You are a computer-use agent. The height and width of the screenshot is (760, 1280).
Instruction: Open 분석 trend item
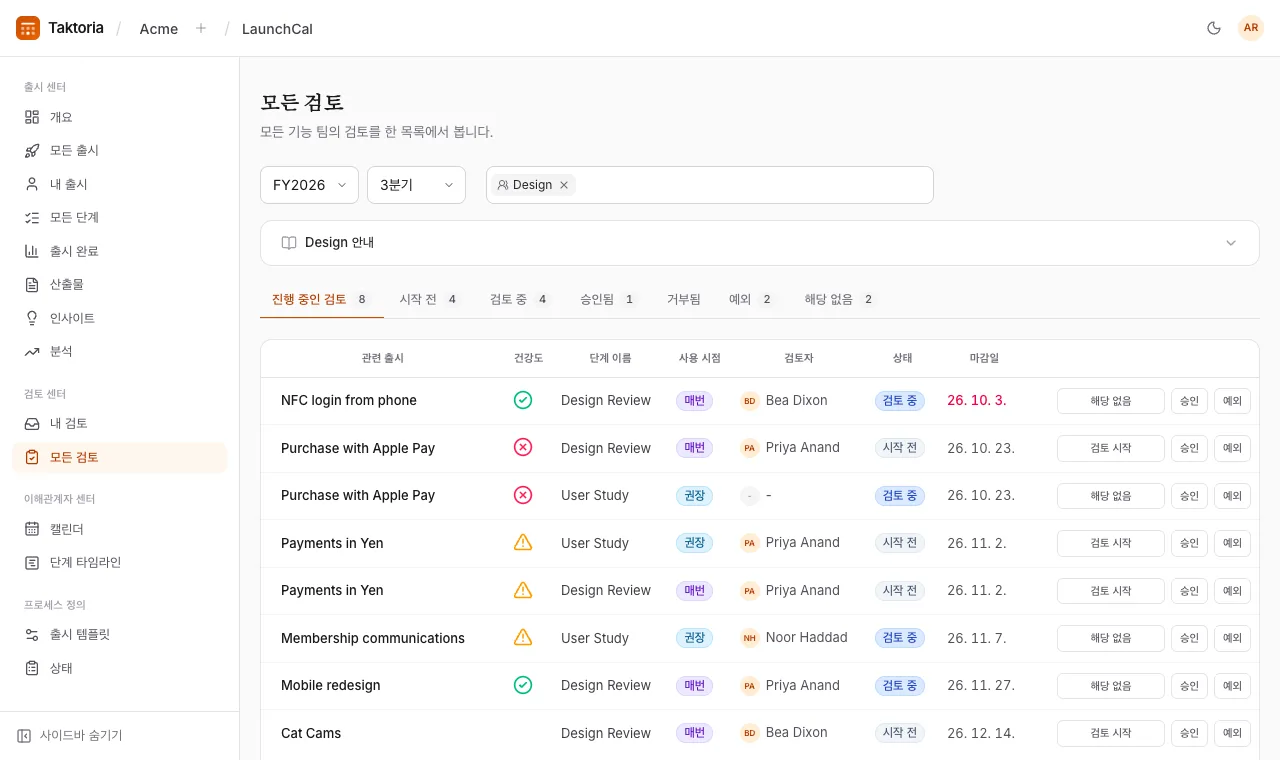119,351
